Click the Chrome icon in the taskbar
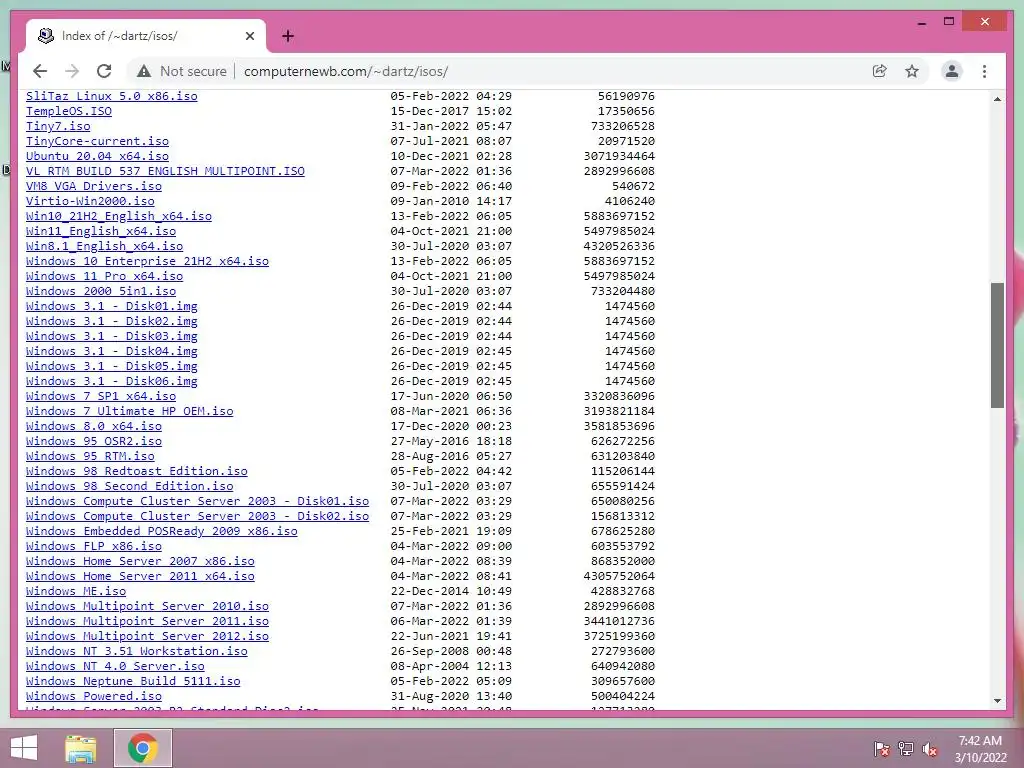The height and width of the screenshot is (768, 1024). [142, 748]
